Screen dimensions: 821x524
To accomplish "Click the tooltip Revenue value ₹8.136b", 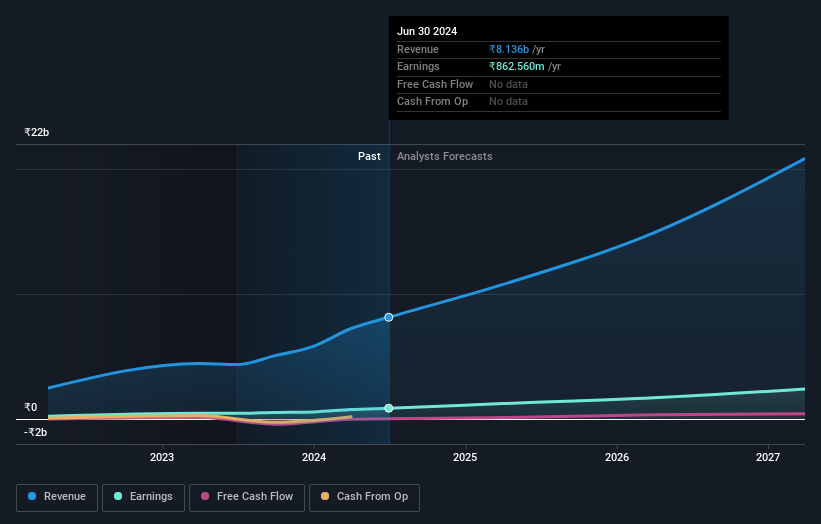I will (509, 49).
